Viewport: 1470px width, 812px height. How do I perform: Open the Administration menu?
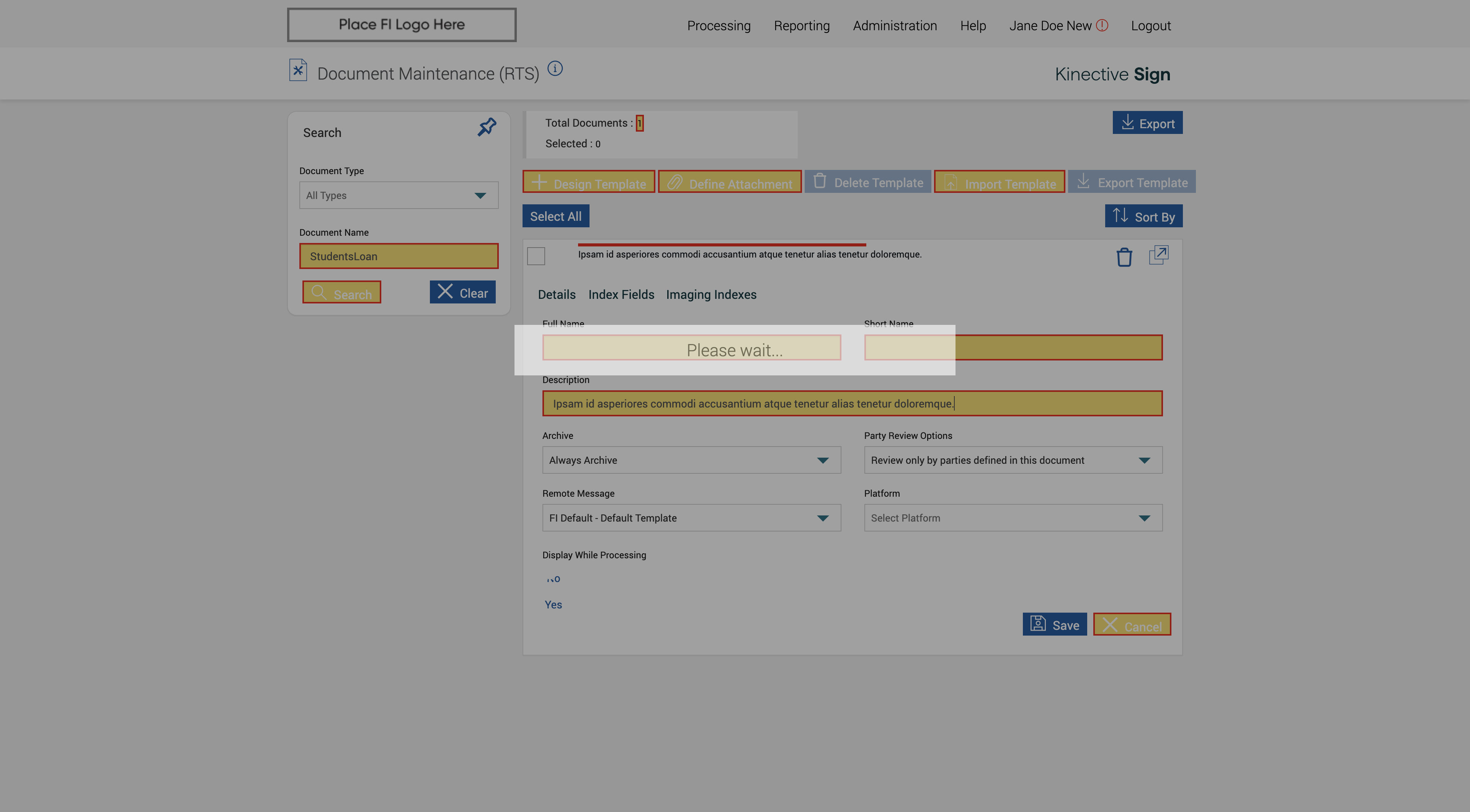tap(894, 26)
